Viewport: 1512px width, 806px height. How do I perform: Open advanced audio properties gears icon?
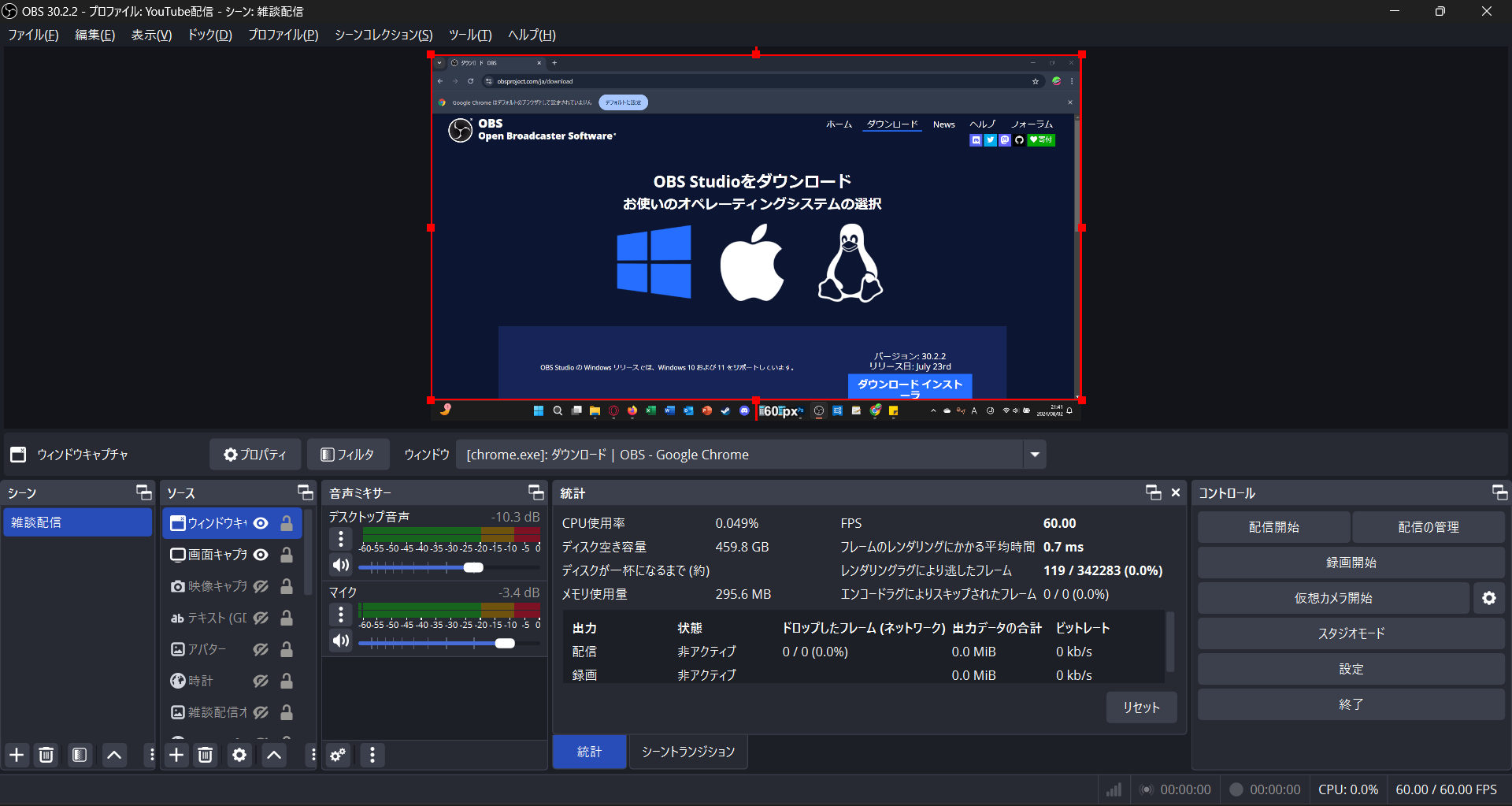pos(338,755)
